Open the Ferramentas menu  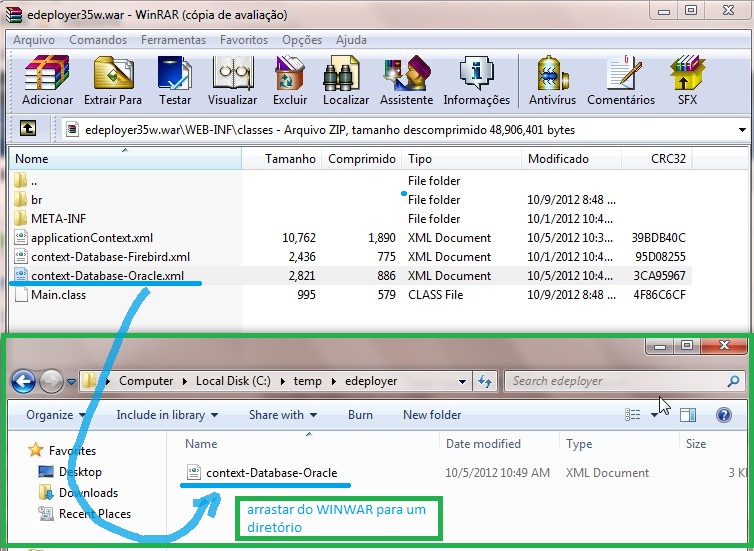pyautogui.click(x=173, y=40)
